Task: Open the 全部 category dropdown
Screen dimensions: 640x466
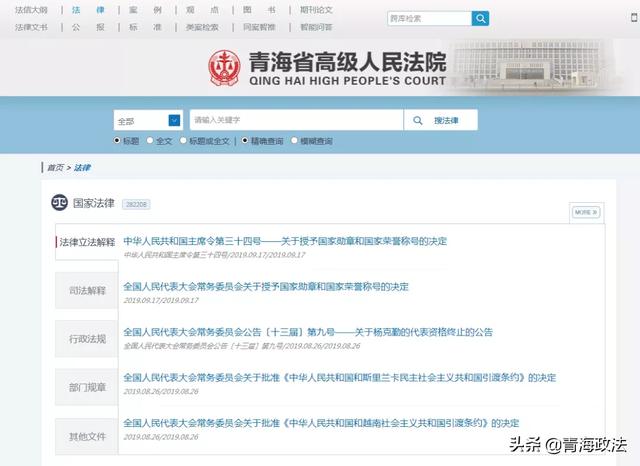Action: [x=148, y=121]
